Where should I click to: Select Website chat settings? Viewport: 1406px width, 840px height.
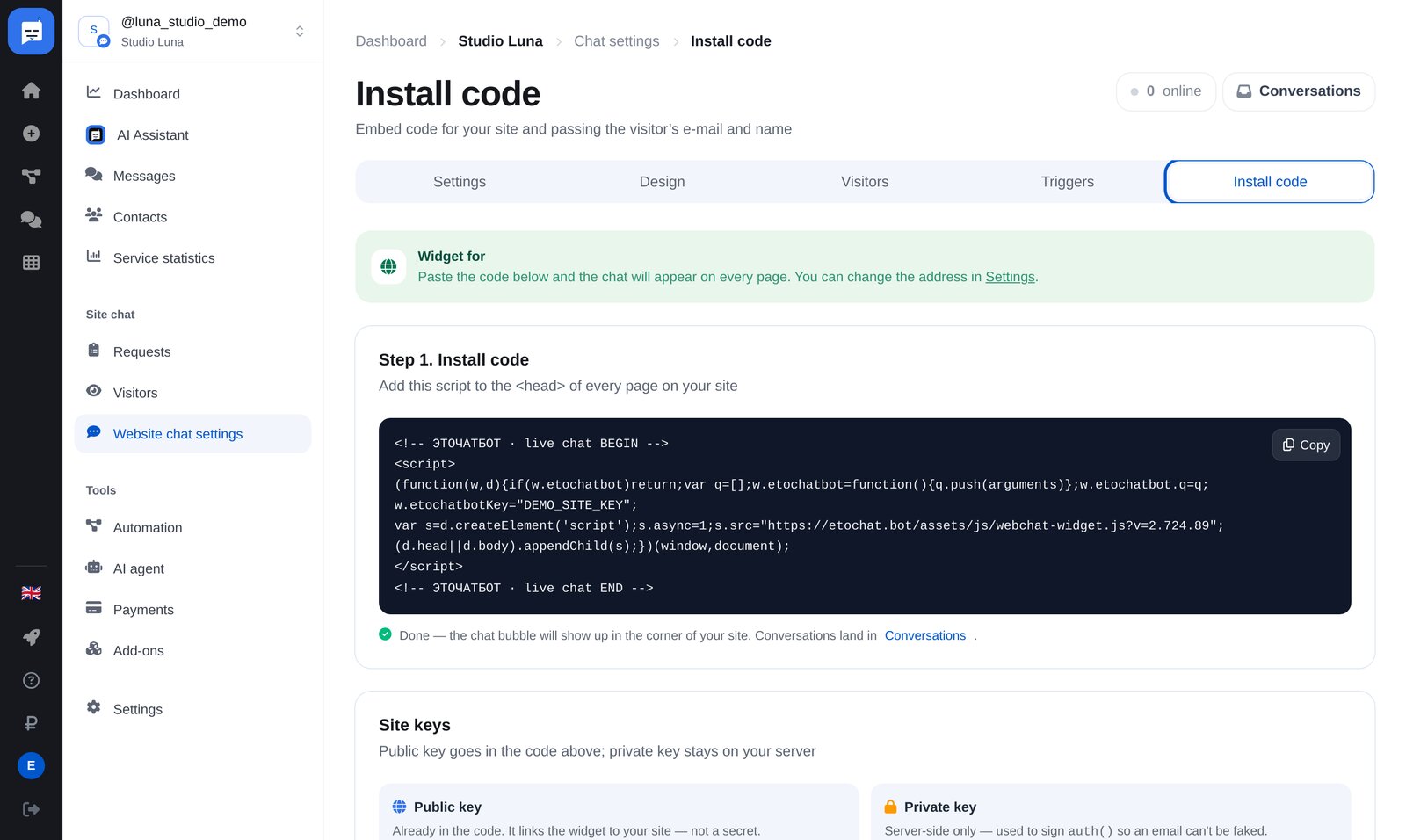[192, 434]
